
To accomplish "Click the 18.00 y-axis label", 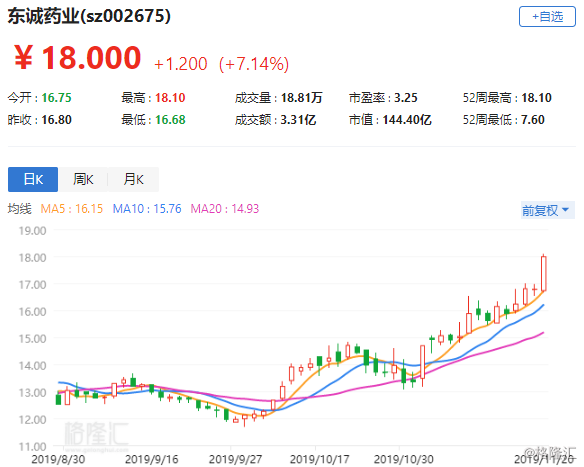I will click(33, 258).
